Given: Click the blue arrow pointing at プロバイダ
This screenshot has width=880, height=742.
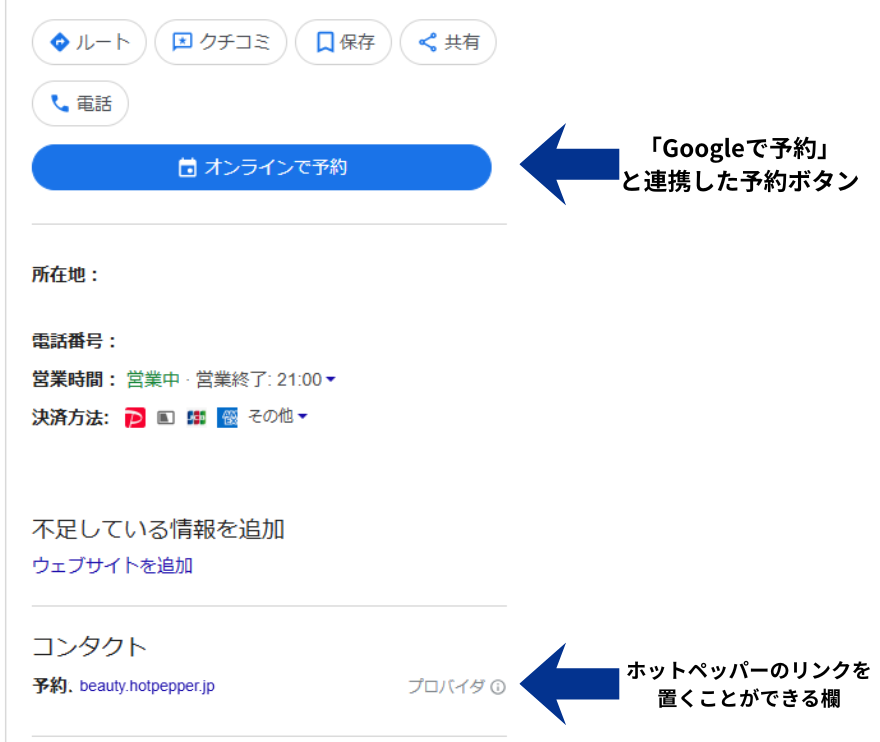Looking at the screenshot, I should [x=560, y=684].
